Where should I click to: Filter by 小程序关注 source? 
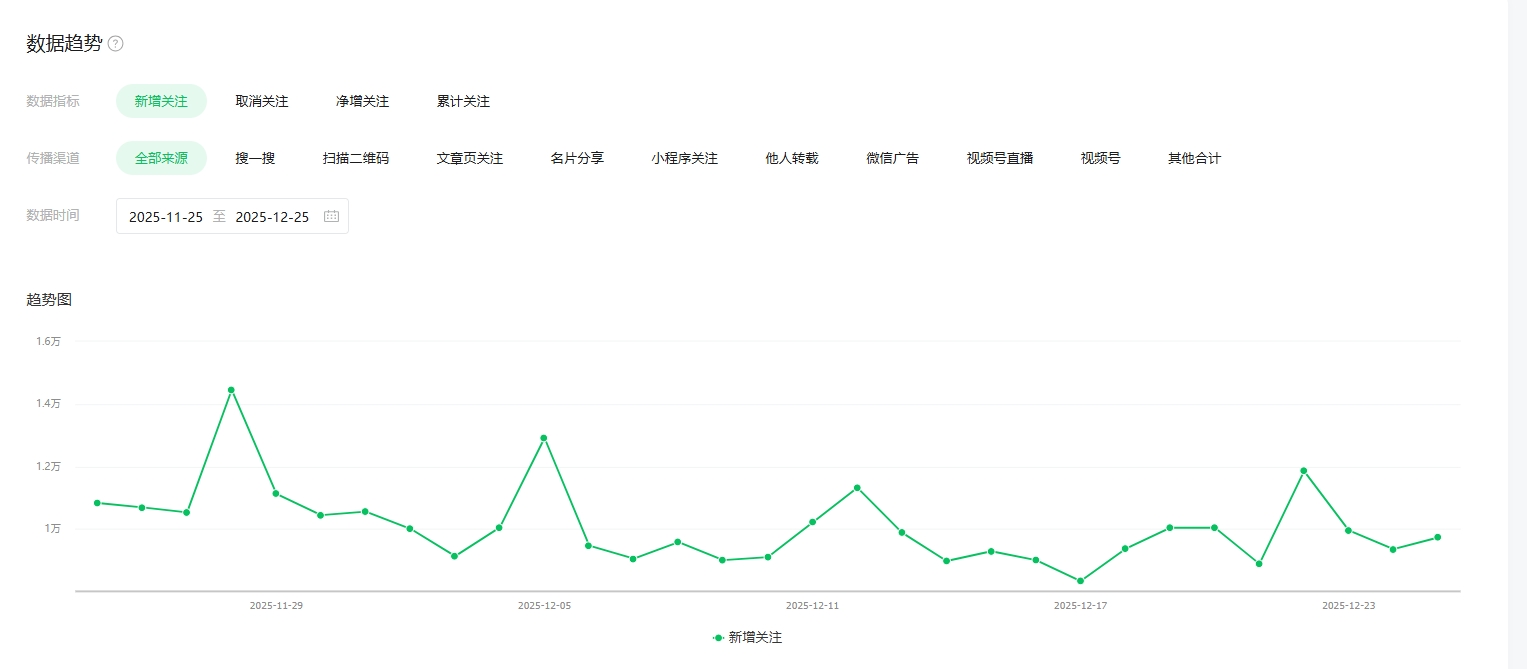pos(684,158)
